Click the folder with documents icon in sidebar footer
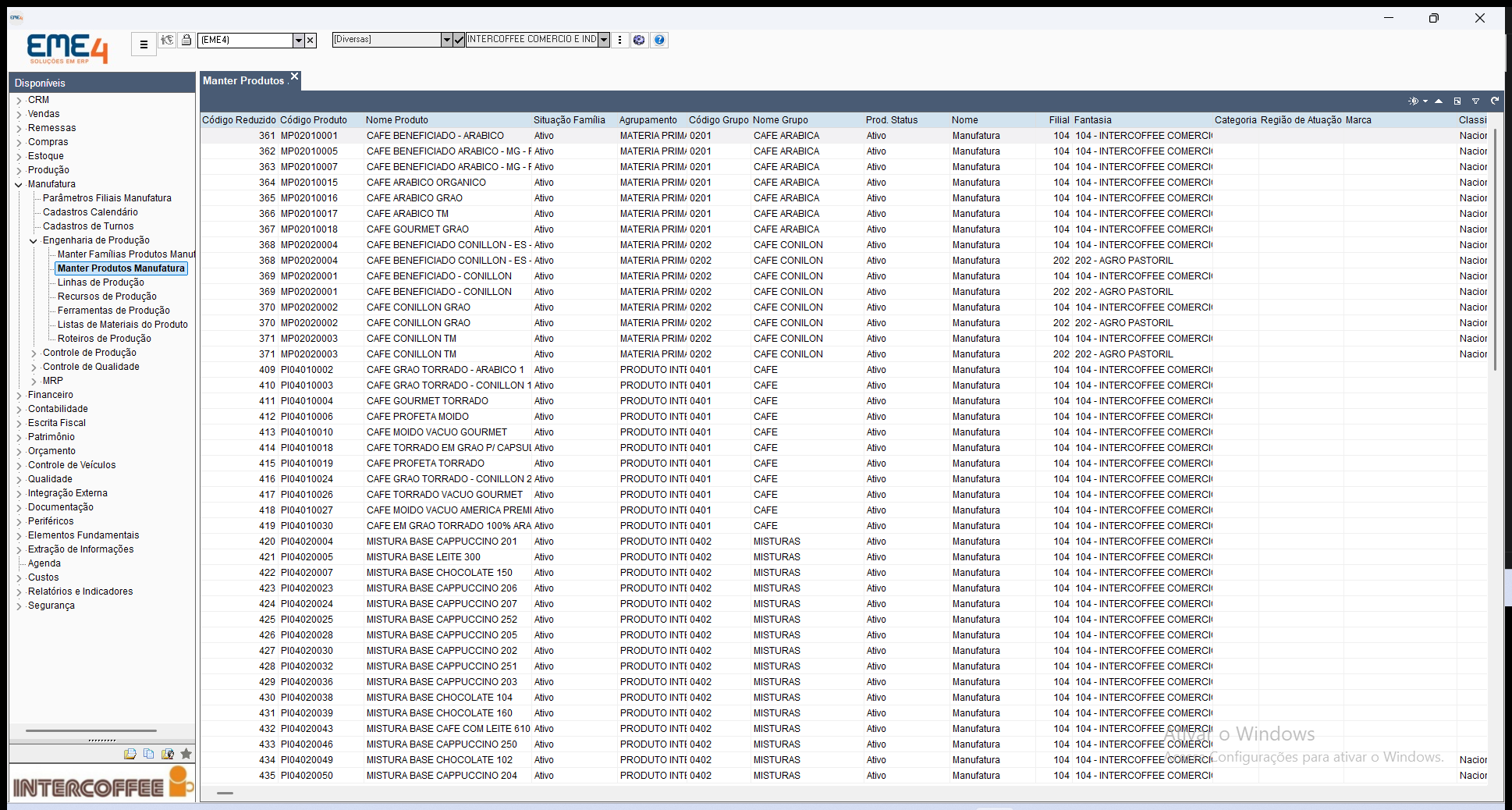The width and height of the screenshot is (1512, 810). (x=130, y=754)
